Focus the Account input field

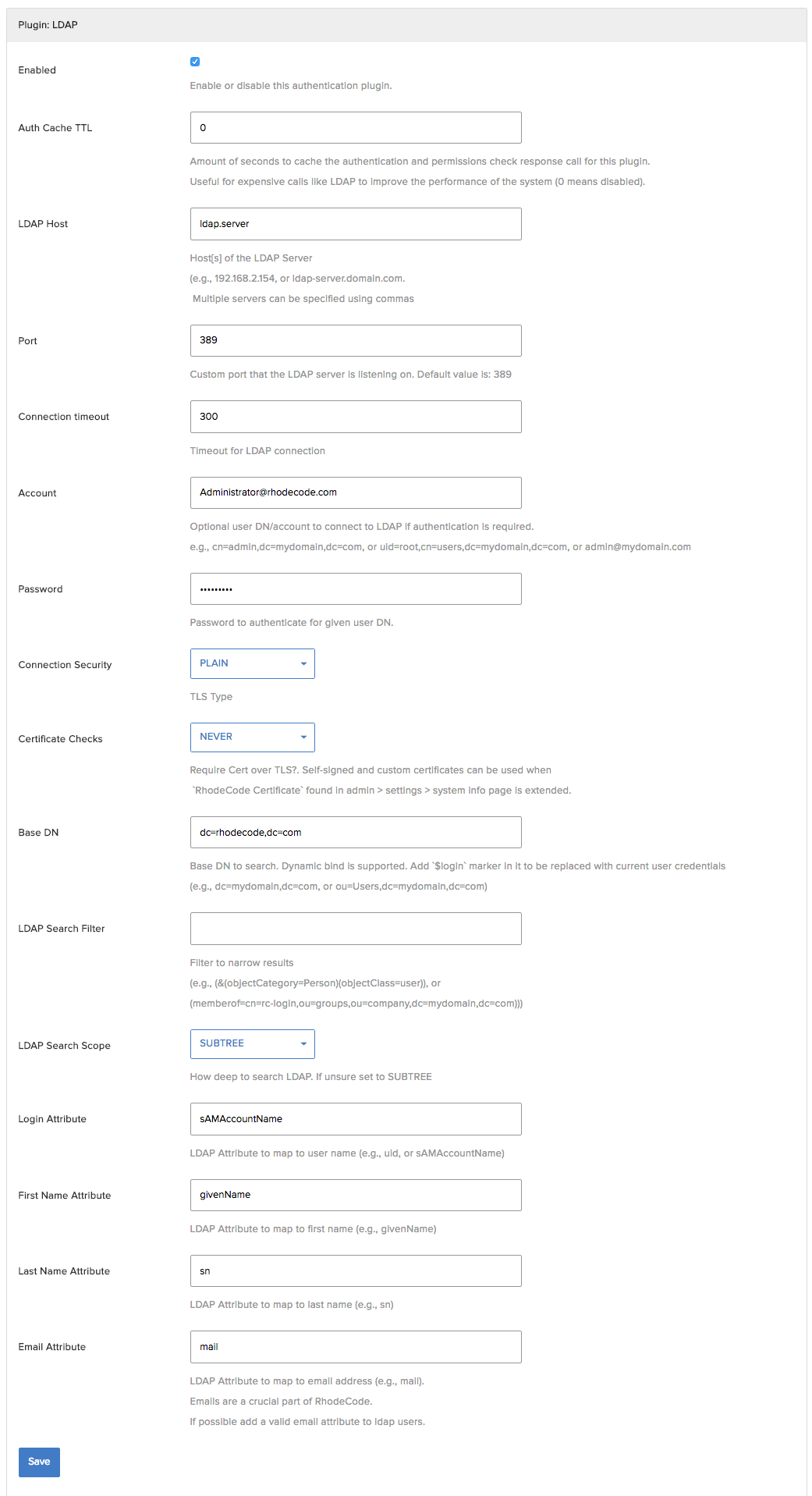coord(356,492)
